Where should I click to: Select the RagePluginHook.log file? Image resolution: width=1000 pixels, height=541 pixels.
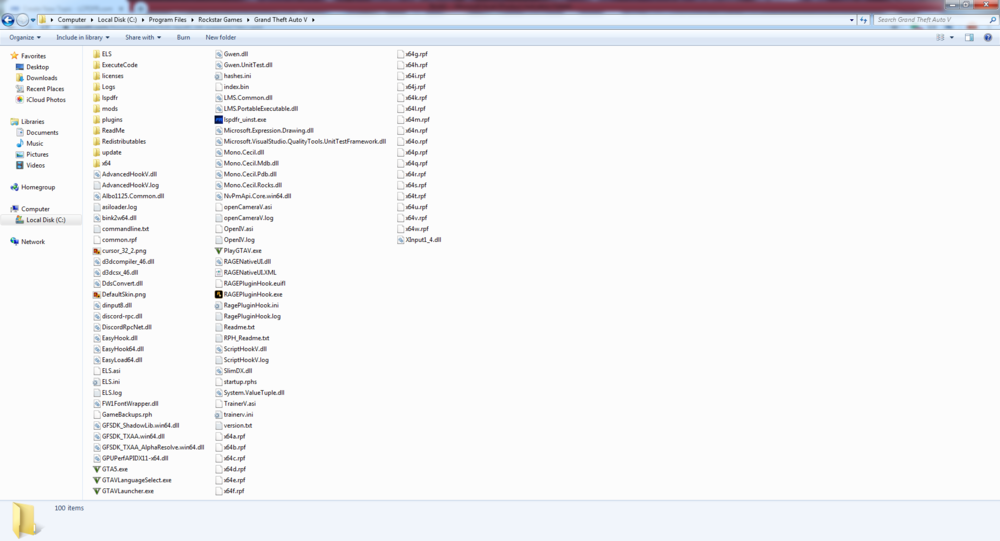252,316
